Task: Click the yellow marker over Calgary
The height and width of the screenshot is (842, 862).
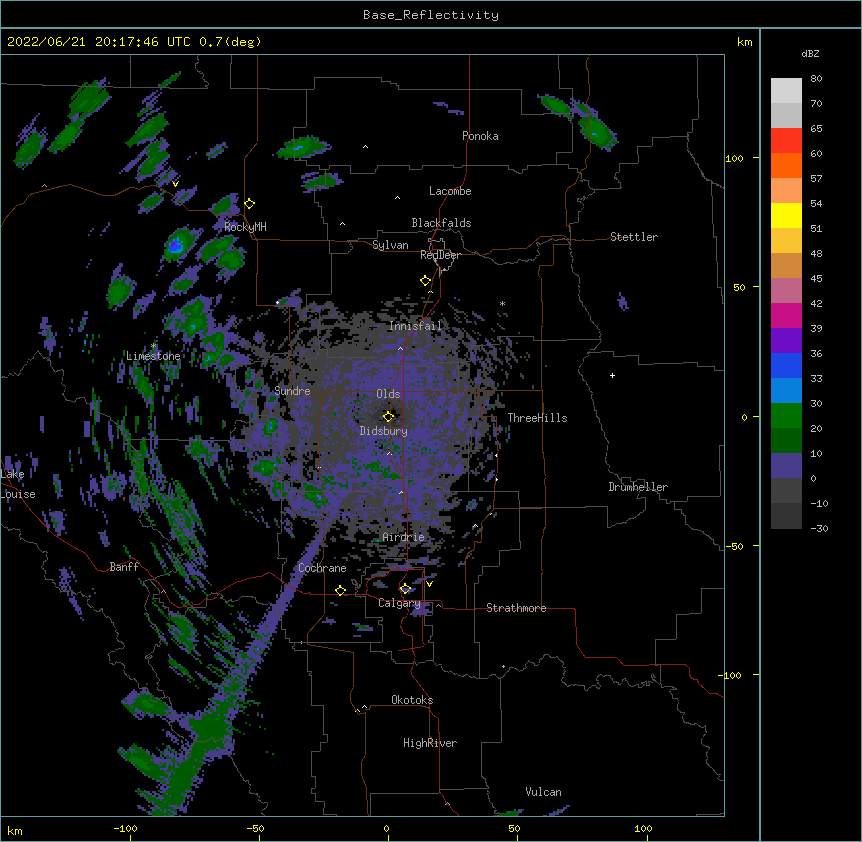Action: [x=405, y=589]
